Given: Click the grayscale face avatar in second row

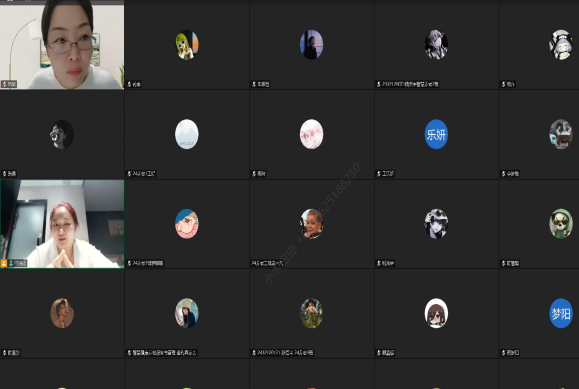Looking at the screenshot, I should tap(62, 134).
